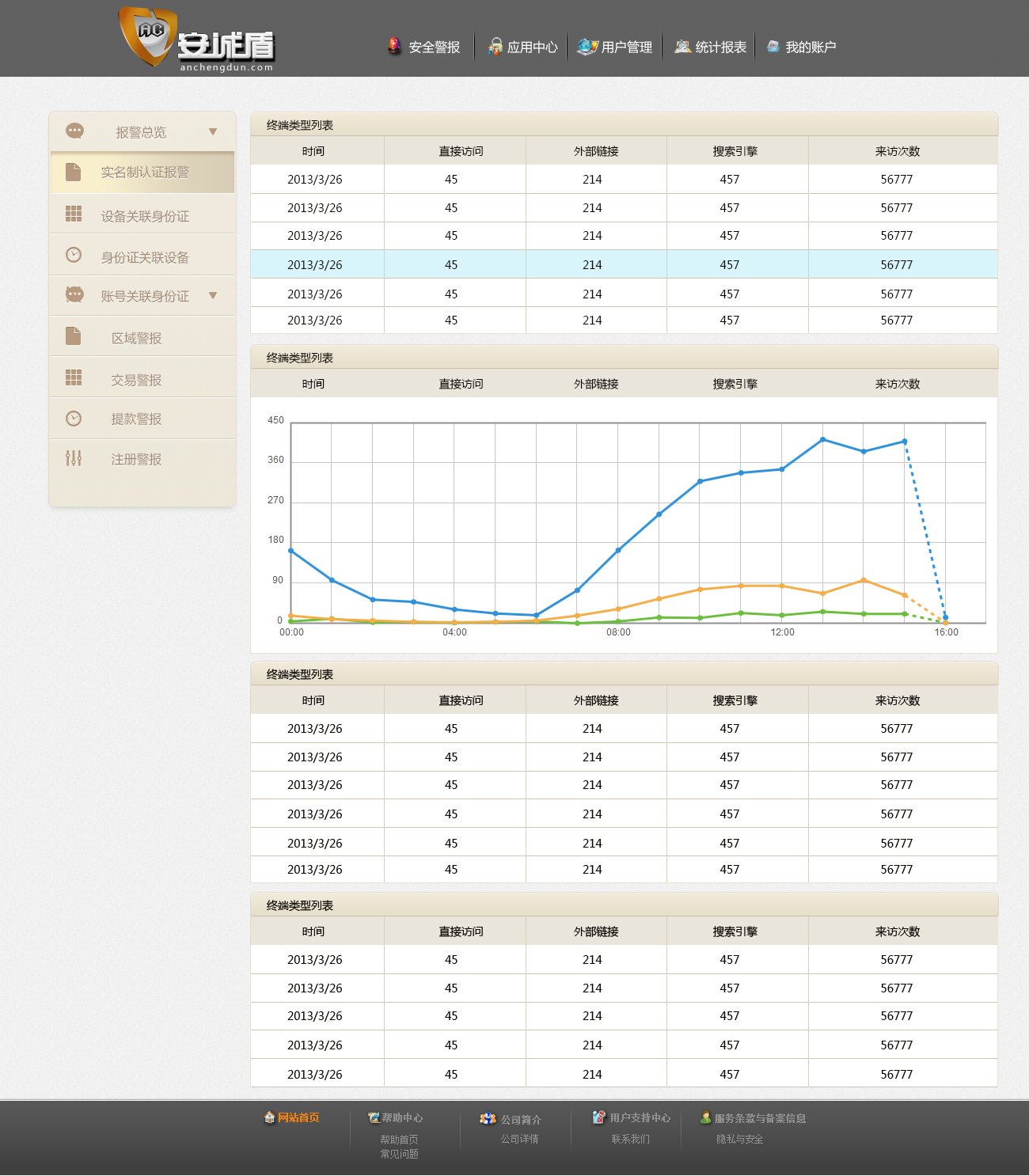The height and width of the screenshot is (1176, 1029).
Task: Click the clock icon beside 身份证关联设备
Action: point(74,255)
